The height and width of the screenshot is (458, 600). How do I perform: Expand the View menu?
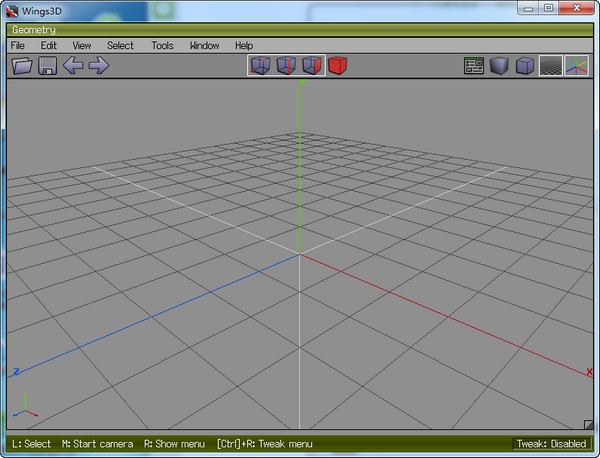pos(82,45)
